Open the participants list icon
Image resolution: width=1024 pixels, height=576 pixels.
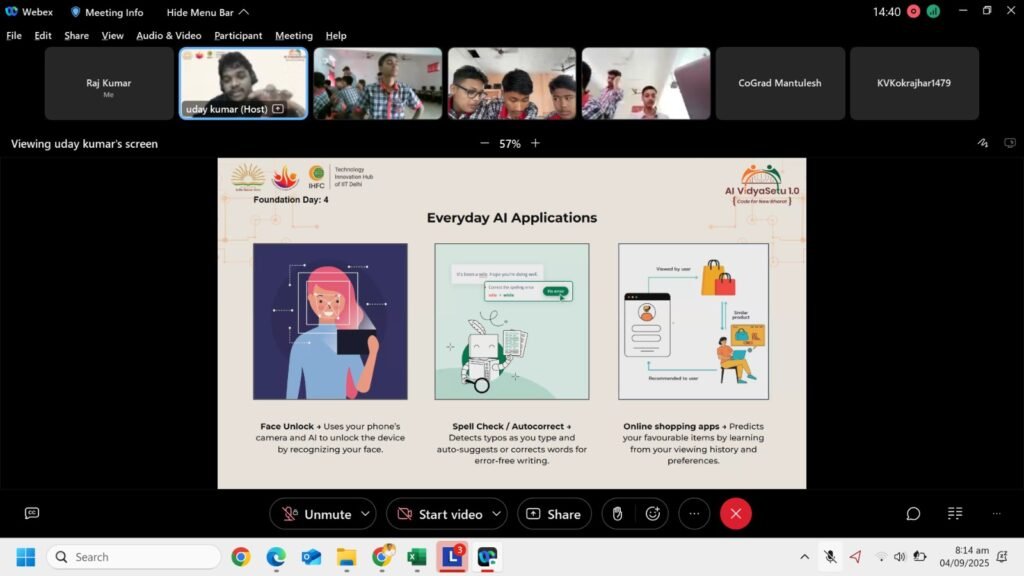coord(955,514)
